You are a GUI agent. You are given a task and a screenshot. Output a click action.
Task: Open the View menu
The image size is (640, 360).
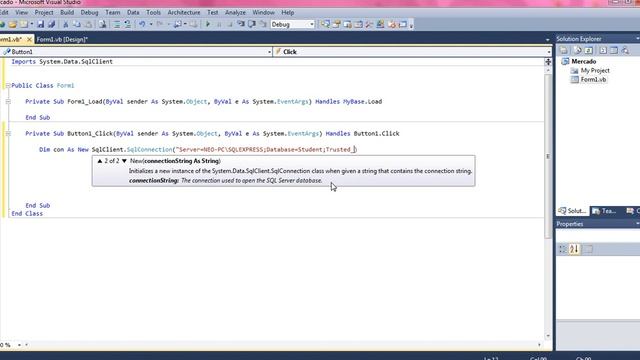[x=22, y=13]
